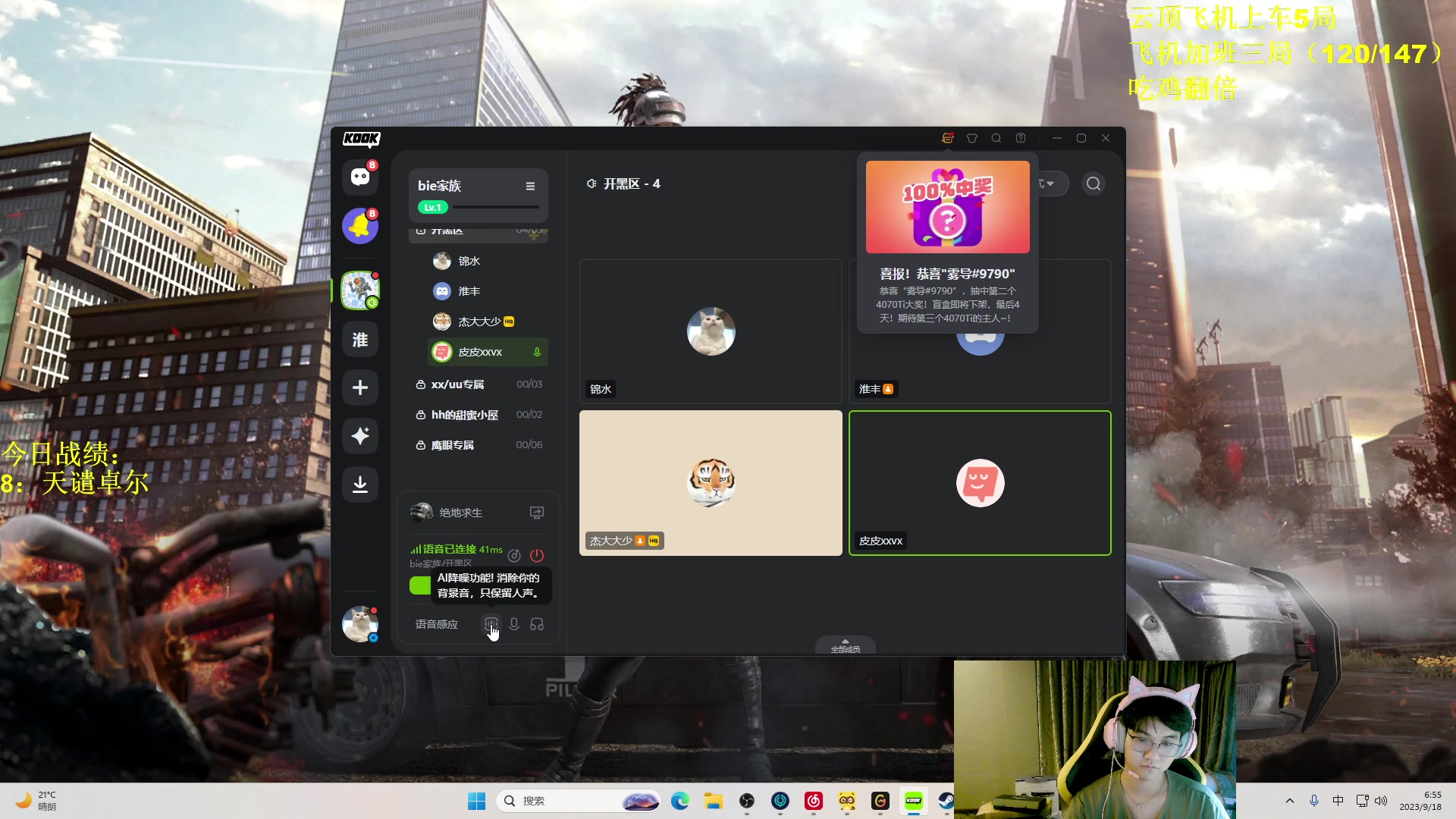Screen dimensions: 1456x819
Task: Open discover servers sparkle icon
Action: (360, 435)
